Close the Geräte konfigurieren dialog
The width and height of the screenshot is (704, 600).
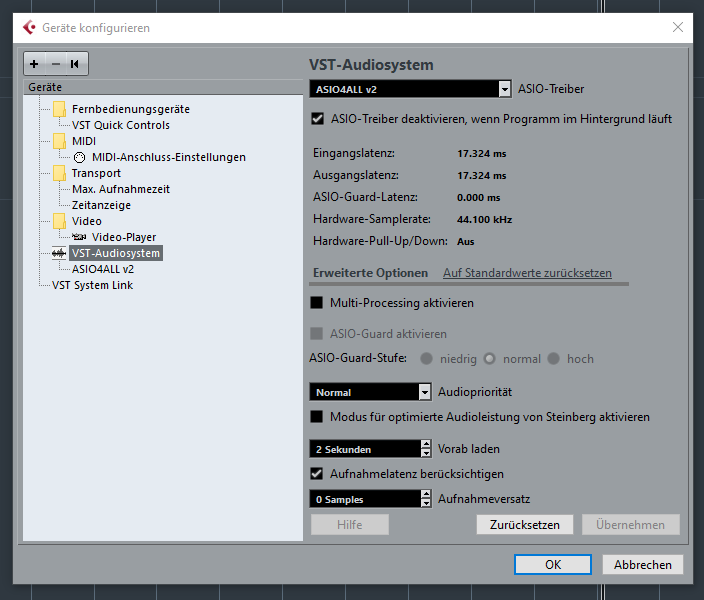[x=678, y=27]
